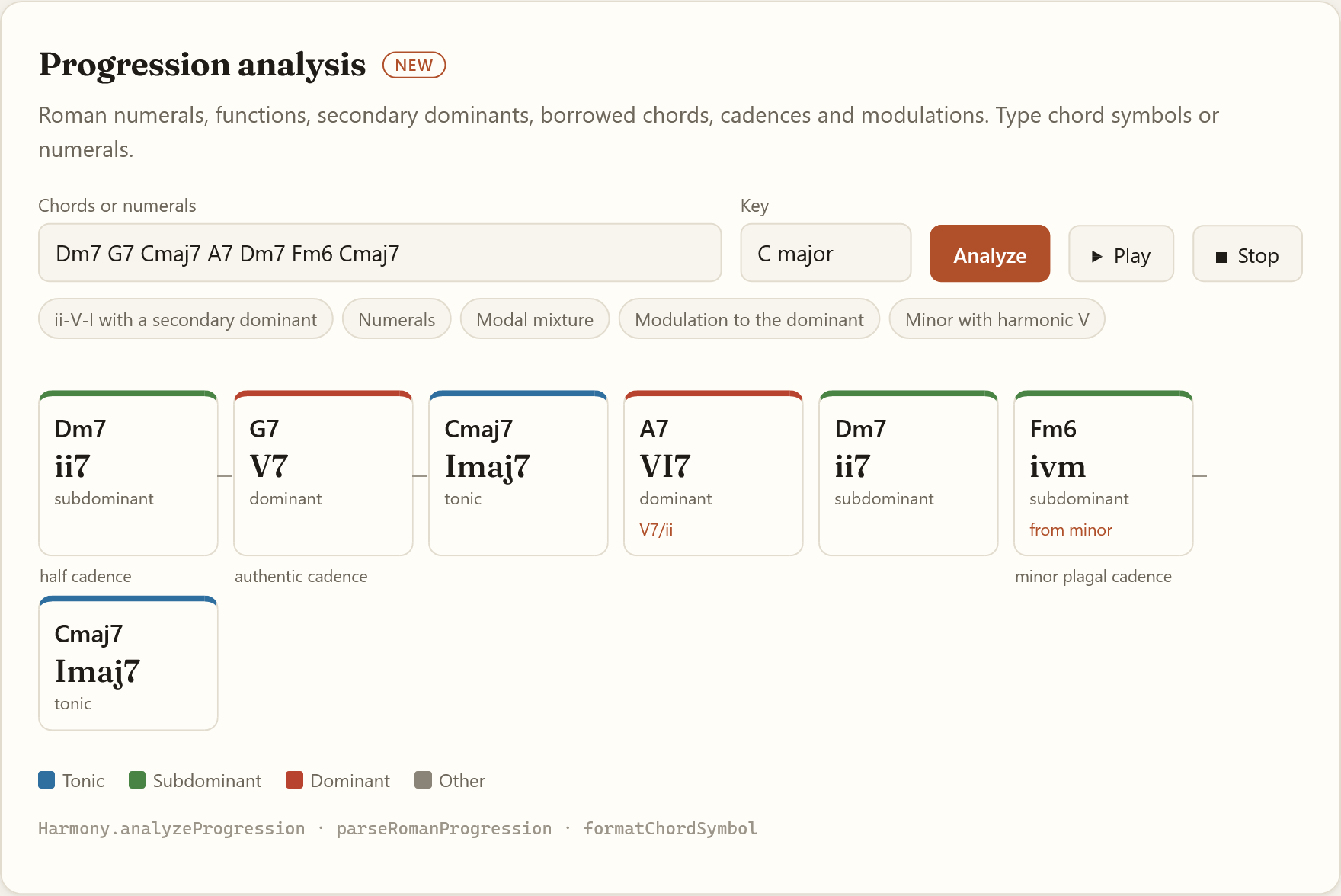Start playback with the Play button
Viewport: 1341px width, 896px height.
[x=1121, y=254]
